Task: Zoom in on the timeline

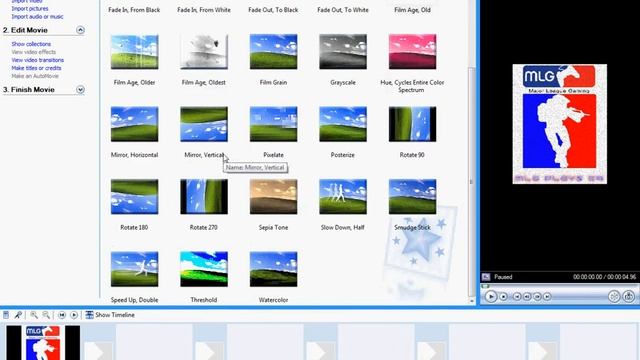Action: pos(34,315)
